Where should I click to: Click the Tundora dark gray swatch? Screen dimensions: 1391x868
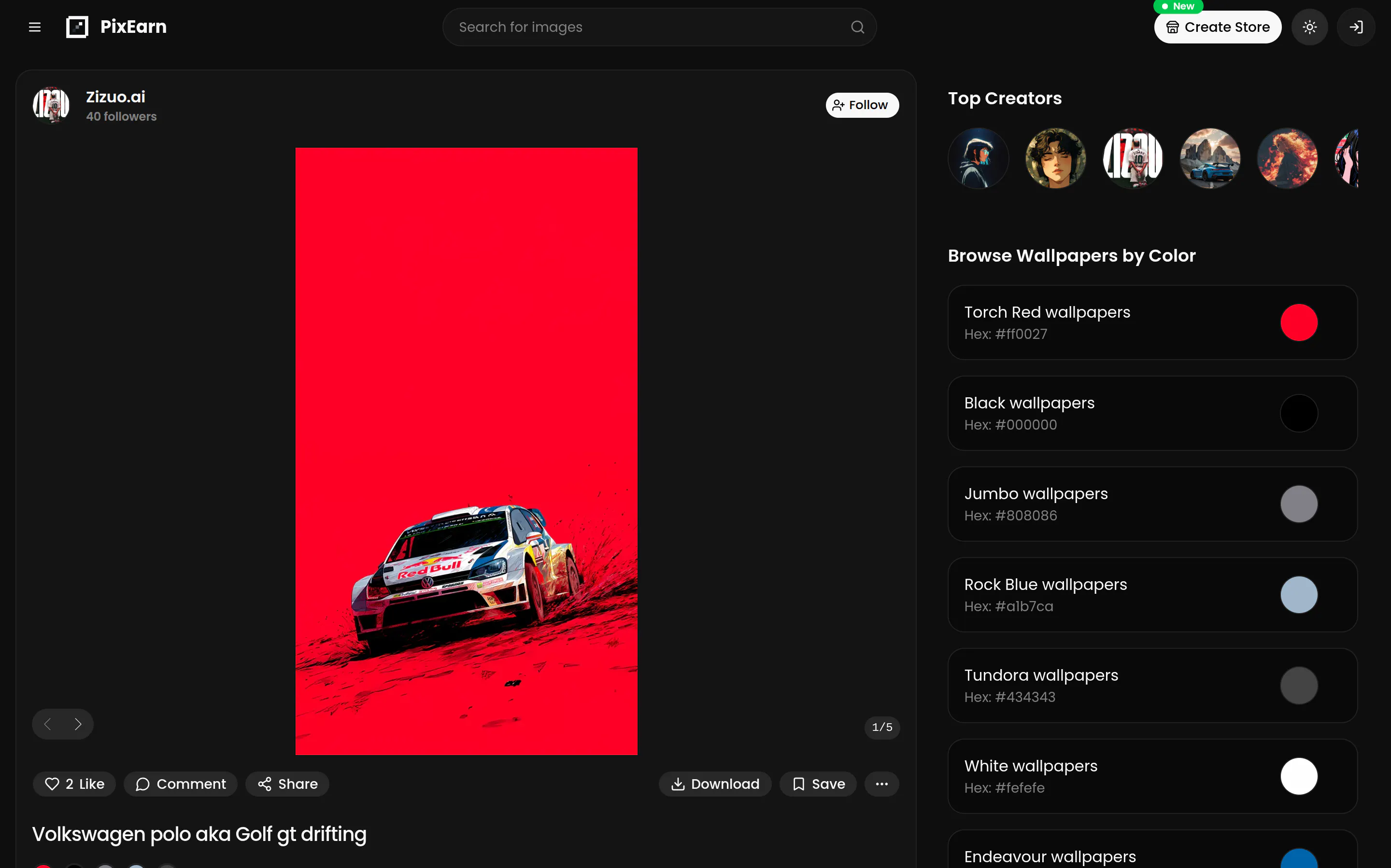click(1299, 686)
